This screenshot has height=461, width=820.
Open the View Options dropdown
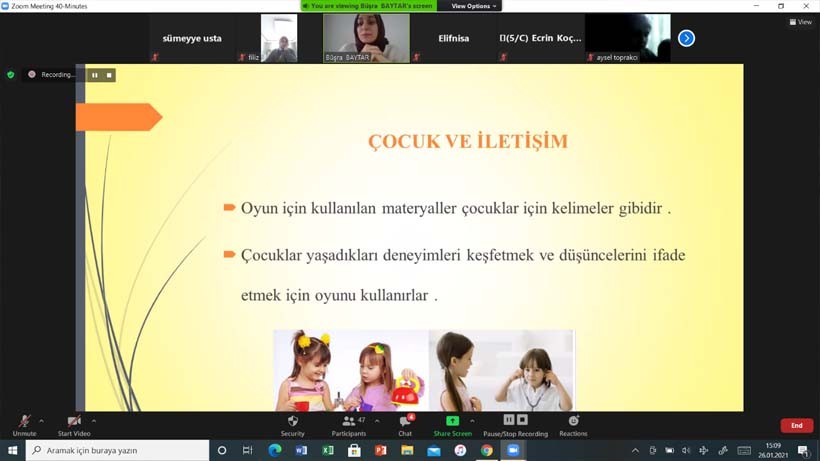coord(473,6)
